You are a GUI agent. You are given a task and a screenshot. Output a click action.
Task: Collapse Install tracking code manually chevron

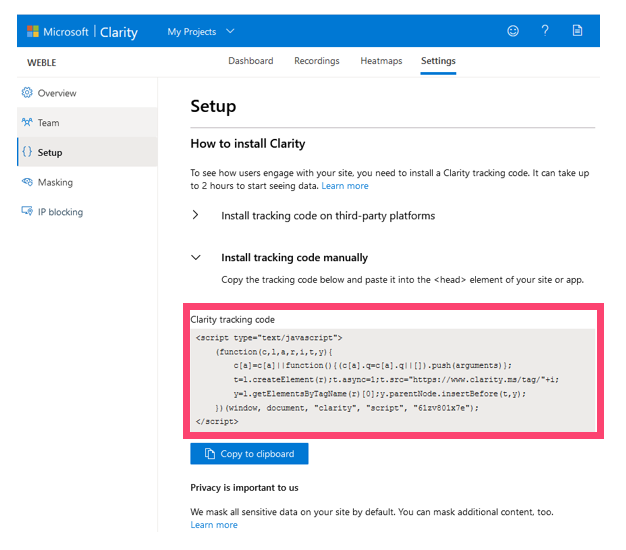coord(196,258)
